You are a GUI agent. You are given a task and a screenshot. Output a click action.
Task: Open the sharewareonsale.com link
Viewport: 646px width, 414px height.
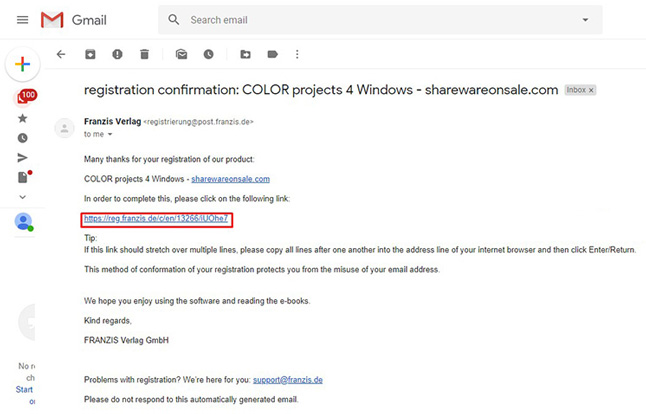click(x=230, y=179)
